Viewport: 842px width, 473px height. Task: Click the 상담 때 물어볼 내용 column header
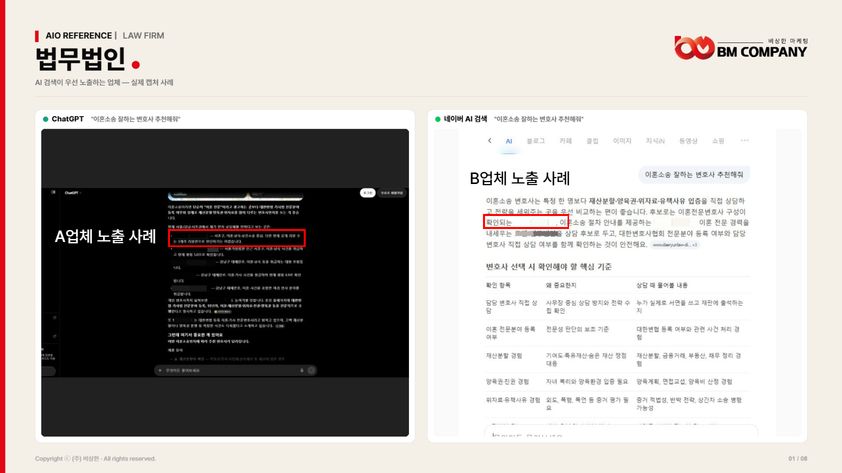[662, 285]
